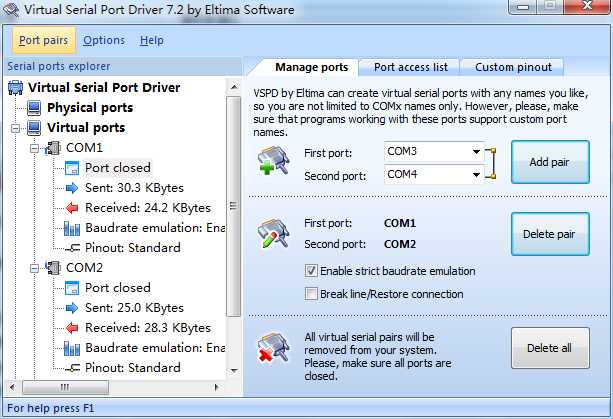Switch to the Custom pinout tab

tap(513, 67)
